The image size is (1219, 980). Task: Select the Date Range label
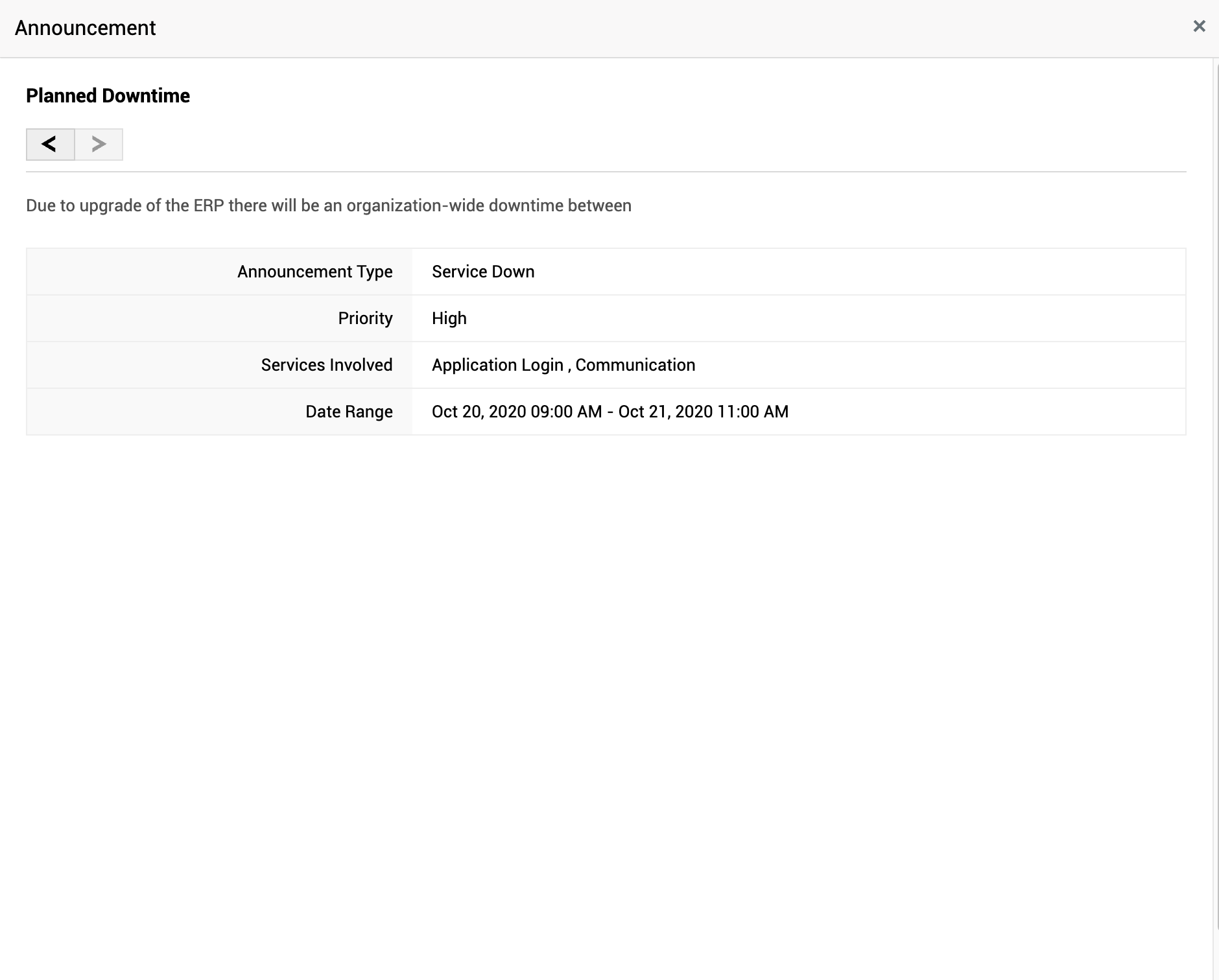(349, 412)
